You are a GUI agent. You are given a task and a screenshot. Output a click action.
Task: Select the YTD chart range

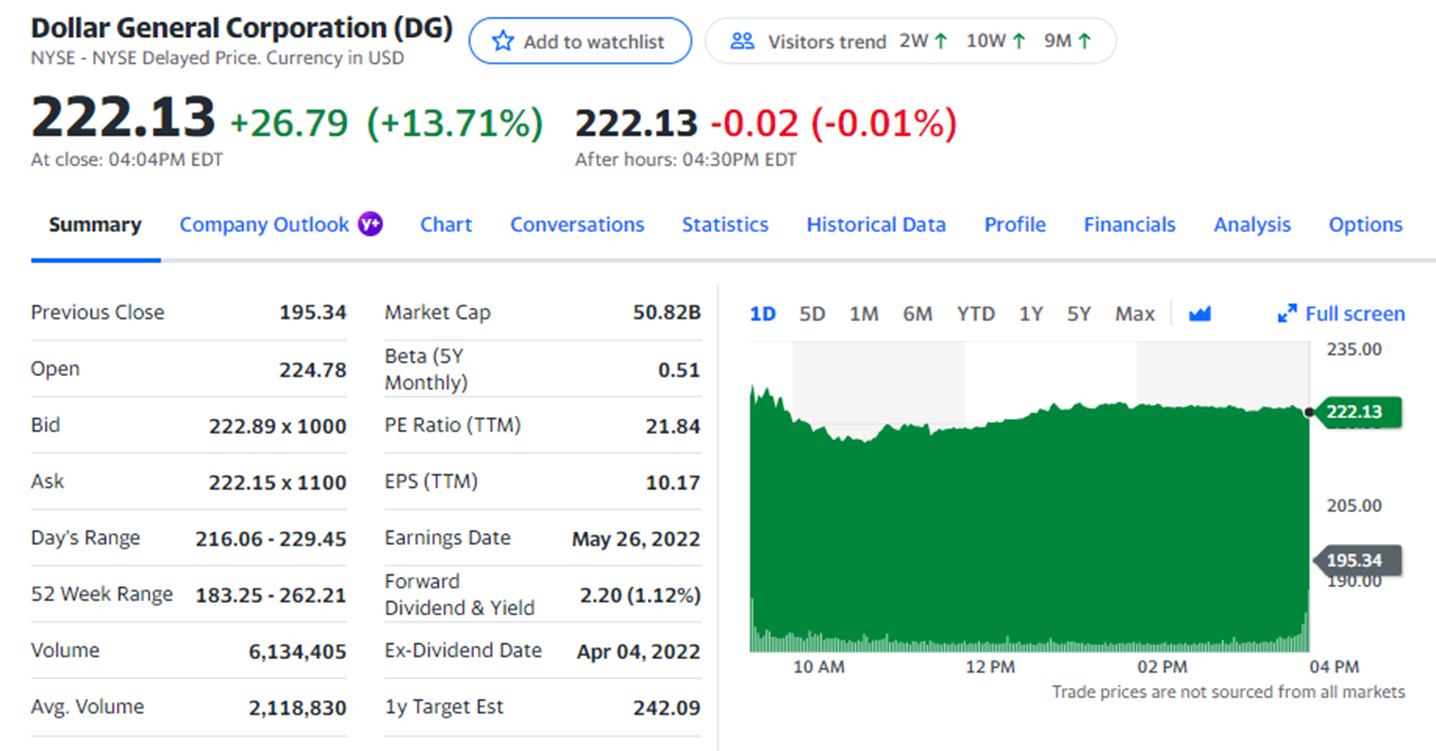coord(975,314)
